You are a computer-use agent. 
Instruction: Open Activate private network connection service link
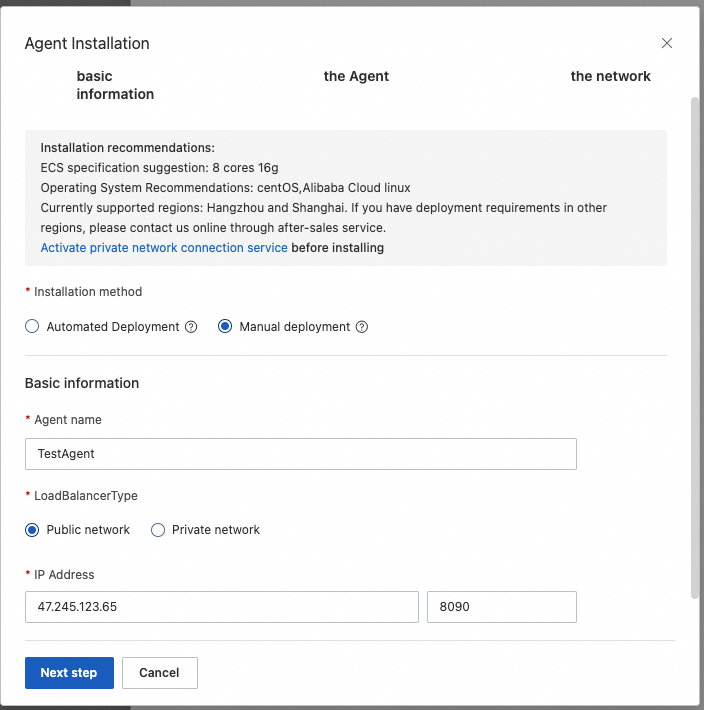point(164,247)
